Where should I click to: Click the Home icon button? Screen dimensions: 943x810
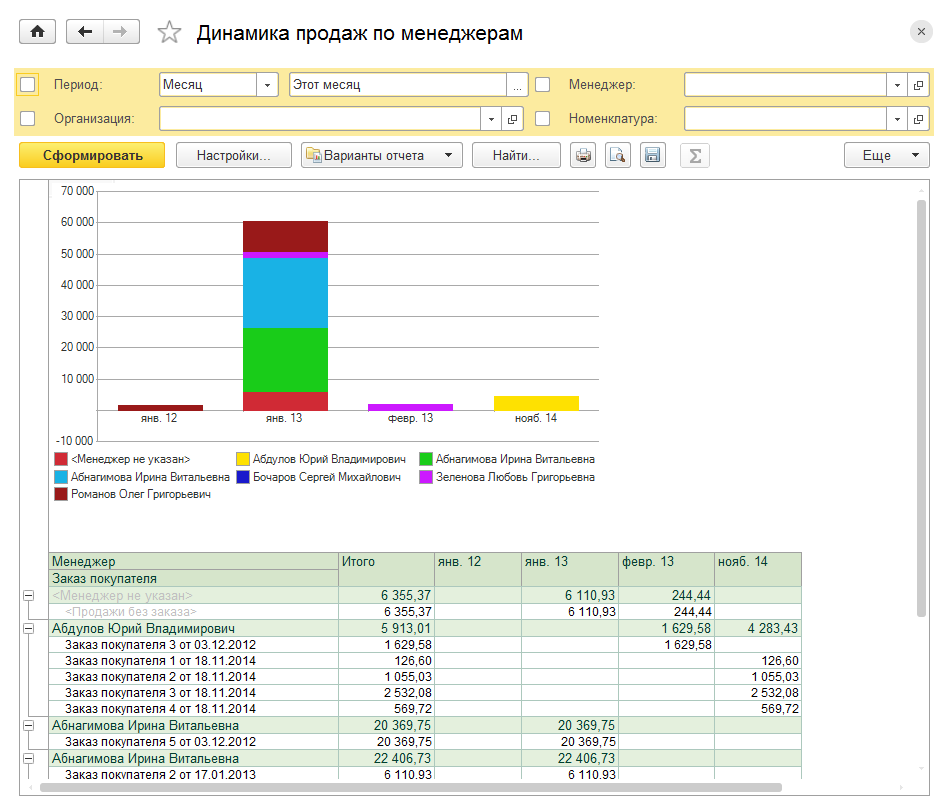tap(38, 32)
